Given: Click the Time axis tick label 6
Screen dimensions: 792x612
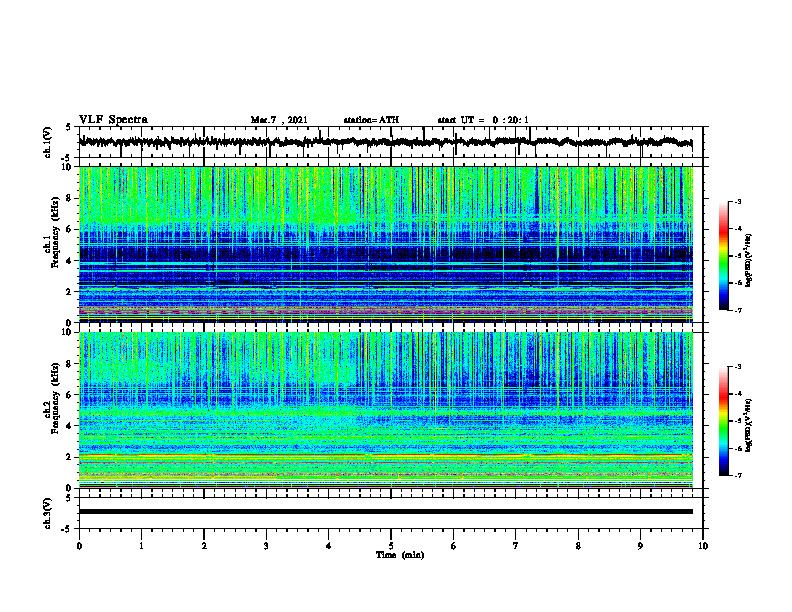Looking at the screenshot, I should (454, 546).
